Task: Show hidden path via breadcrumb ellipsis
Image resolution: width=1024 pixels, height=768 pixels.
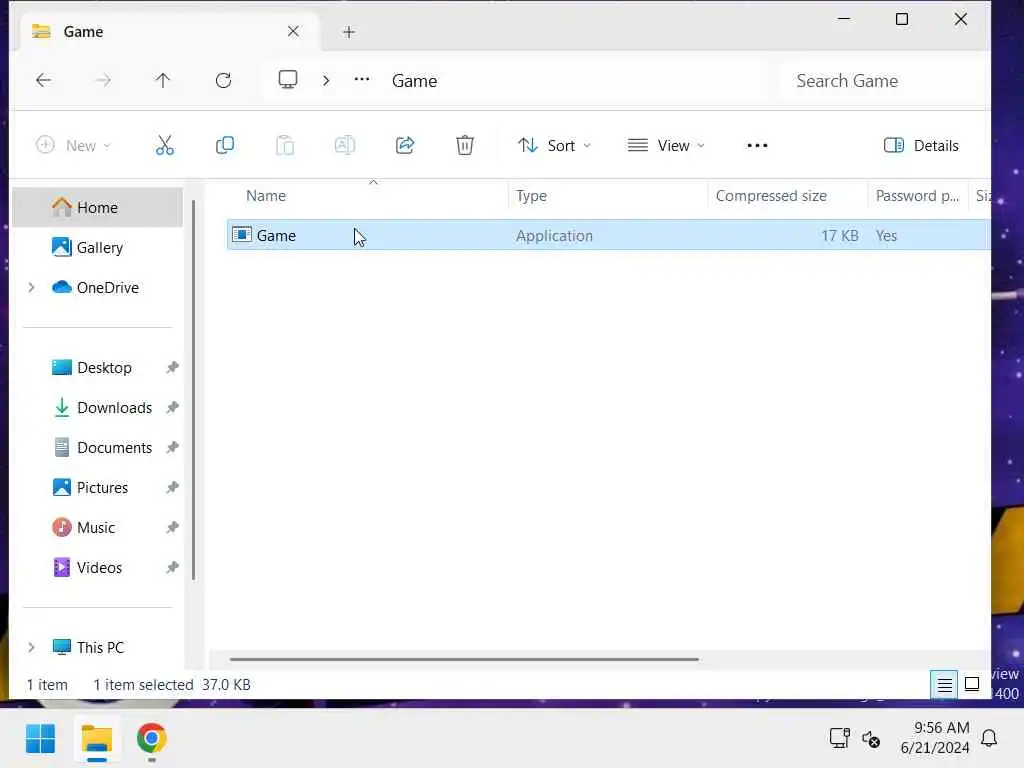Action: point(362,80)
